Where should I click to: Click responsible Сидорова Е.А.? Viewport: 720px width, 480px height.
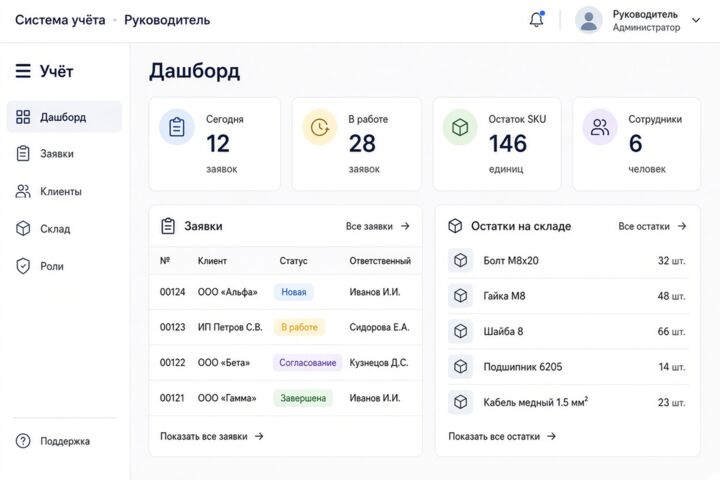(379, 328)
